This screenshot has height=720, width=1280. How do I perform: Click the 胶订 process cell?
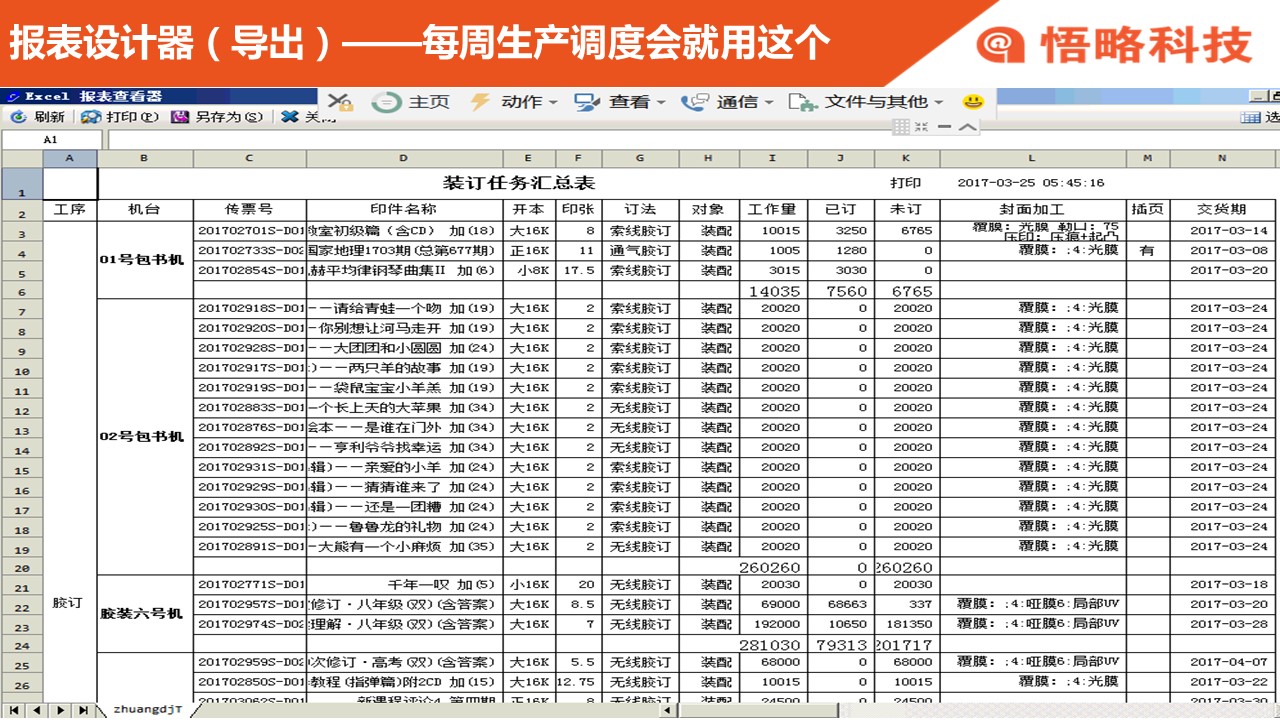click(69, 603)
